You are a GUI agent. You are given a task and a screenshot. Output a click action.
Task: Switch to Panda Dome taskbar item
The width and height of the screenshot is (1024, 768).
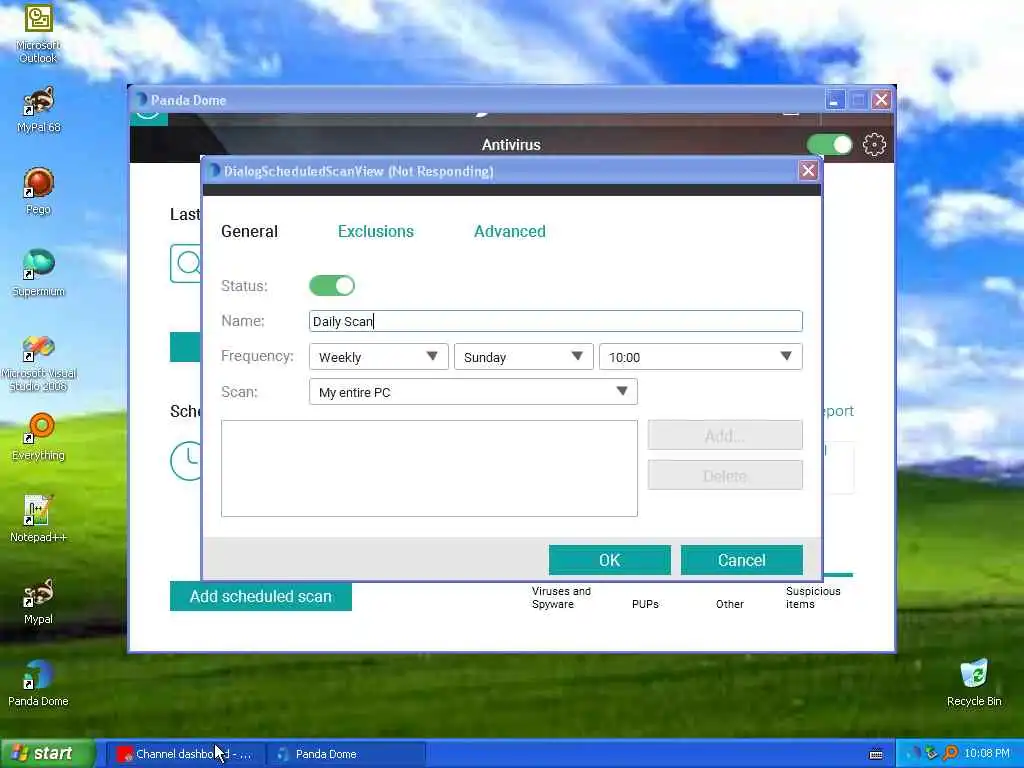point(347,754)
